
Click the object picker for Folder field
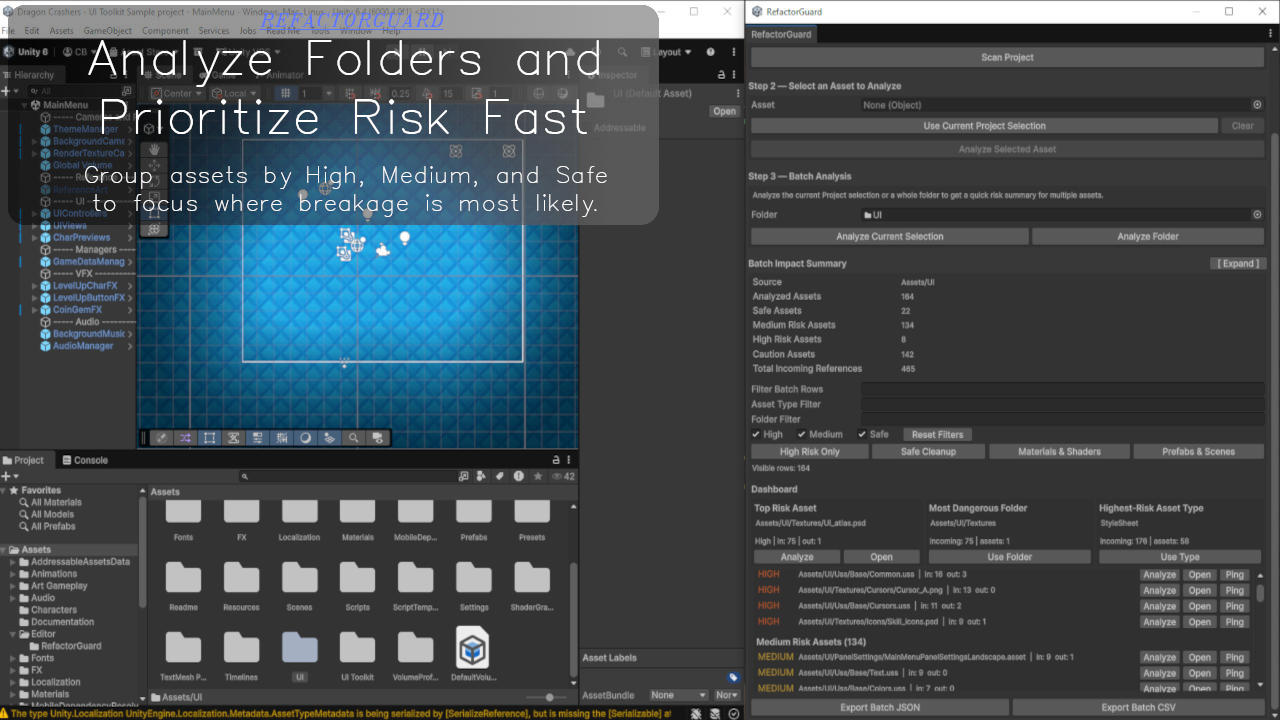[x=1257, y=215]
